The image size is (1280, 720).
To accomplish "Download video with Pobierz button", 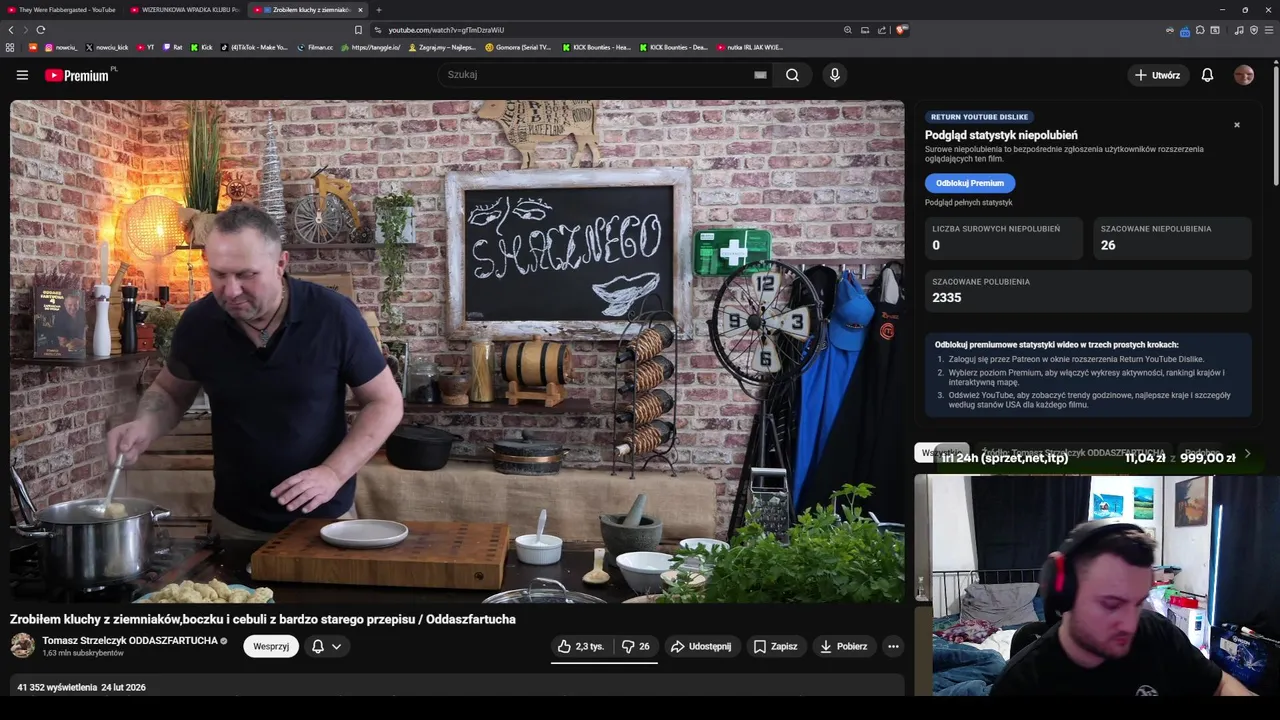I will 844,646.
